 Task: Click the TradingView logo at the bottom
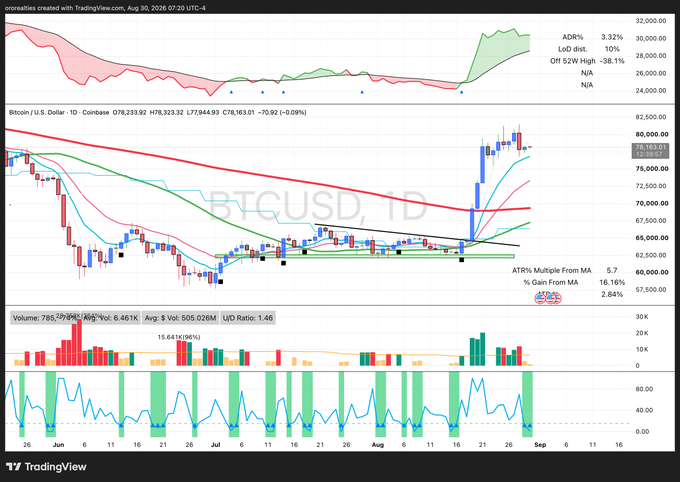click(46, 467)
